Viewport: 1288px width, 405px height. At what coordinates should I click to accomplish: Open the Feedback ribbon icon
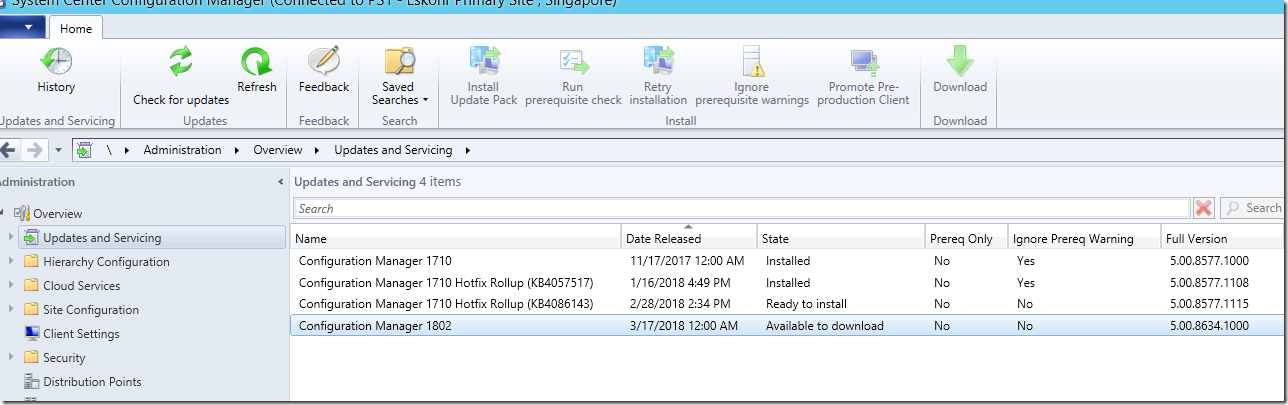tap(324, 62)
